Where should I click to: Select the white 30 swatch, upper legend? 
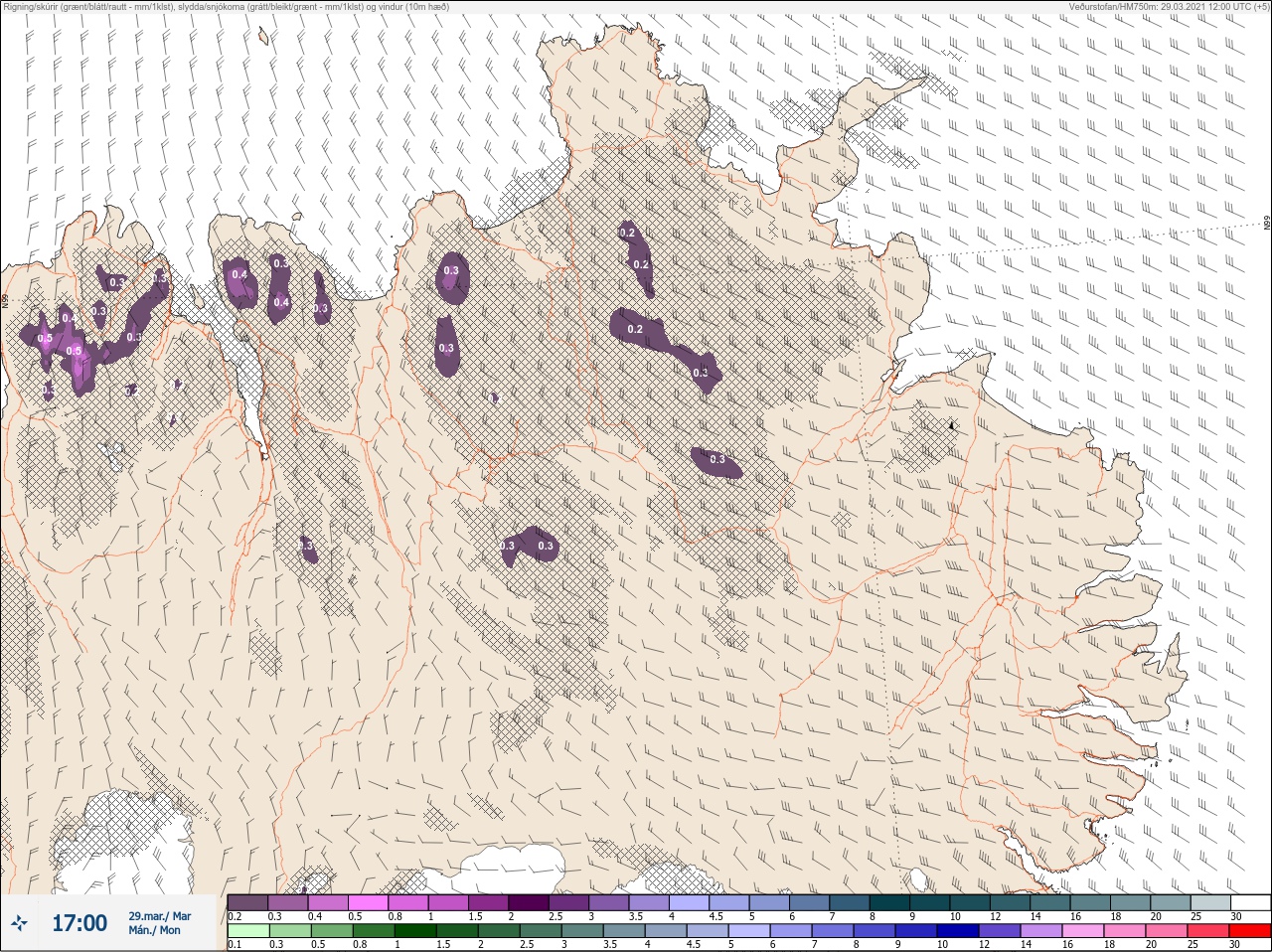pyautogui.click(x=1251, y=902)
